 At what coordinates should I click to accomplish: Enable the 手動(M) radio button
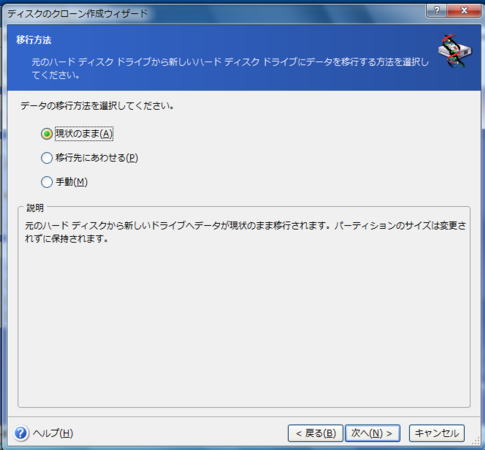click(x=47, y=182)
